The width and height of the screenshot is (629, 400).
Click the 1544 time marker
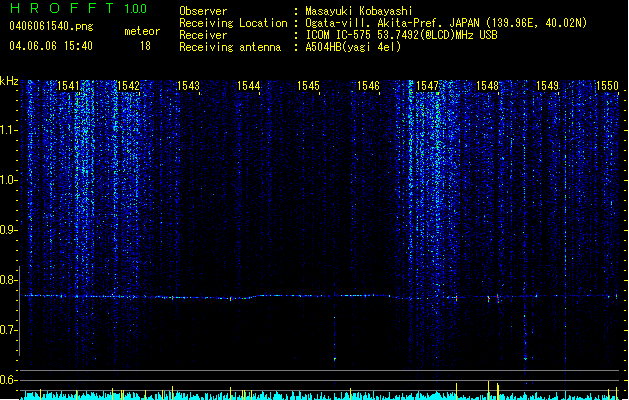[248, 86]
